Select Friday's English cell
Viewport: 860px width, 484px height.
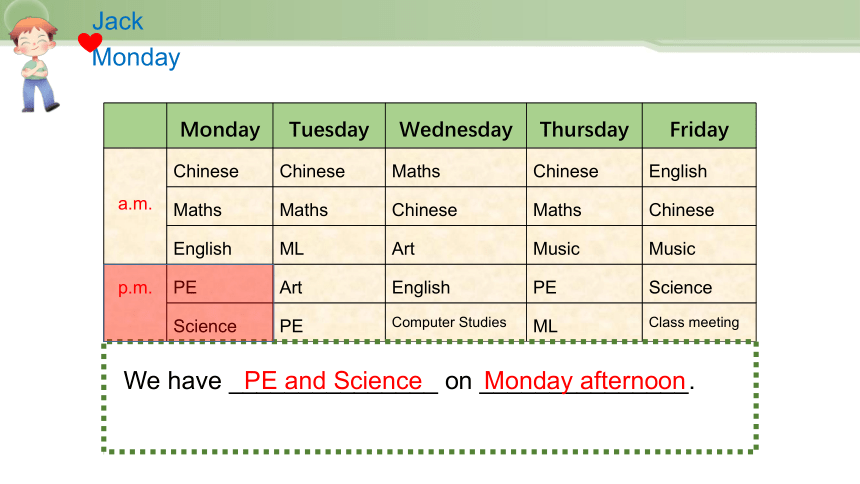click(699, 167)
